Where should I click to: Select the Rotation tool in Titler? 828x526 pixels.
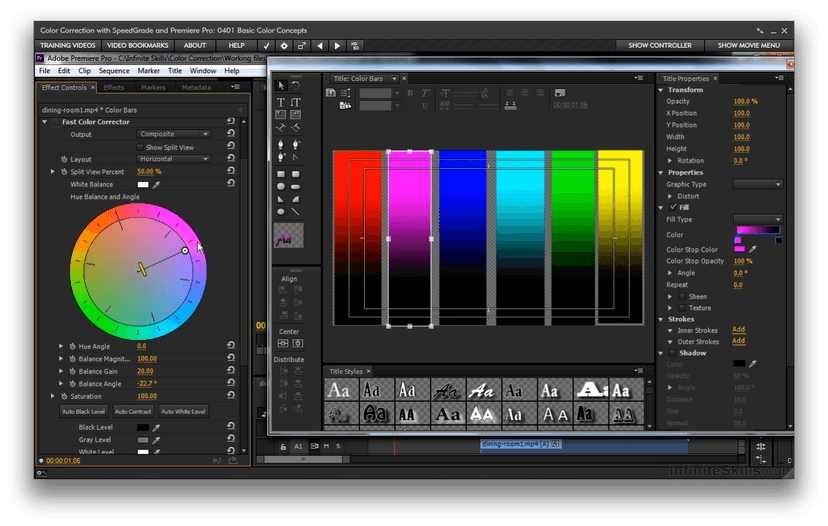coord(296,86)
